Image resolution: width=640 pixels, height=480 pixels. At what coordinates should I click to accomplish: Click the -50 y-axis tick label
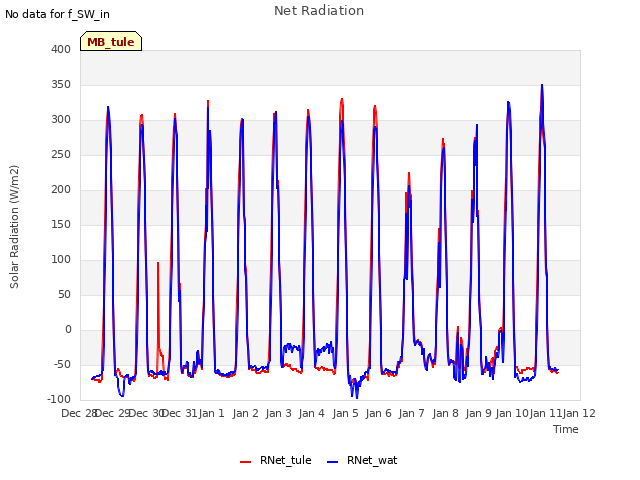click(x=62, y=364)
